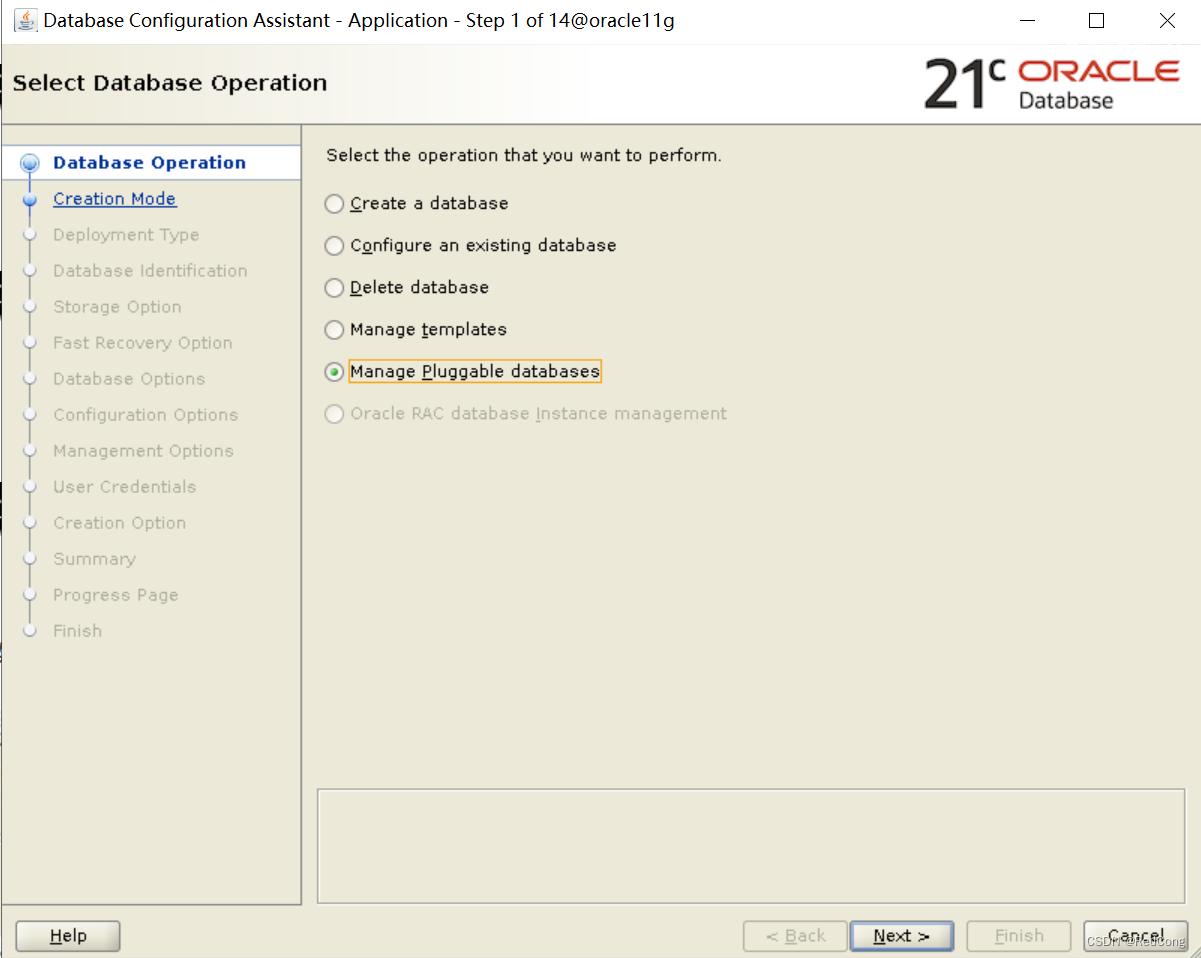The height and width of the screenshot is (958, 1201).
Task: Click the disabled Back button
Action: pyautogui.click(x=795, y=936)
